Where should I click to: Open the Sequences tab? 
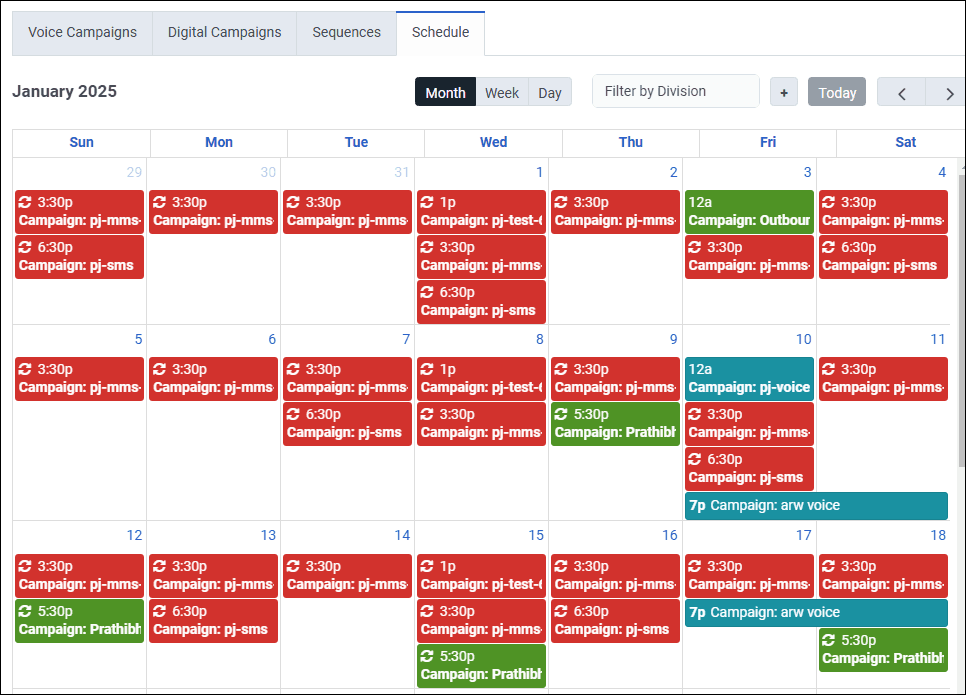346,32
